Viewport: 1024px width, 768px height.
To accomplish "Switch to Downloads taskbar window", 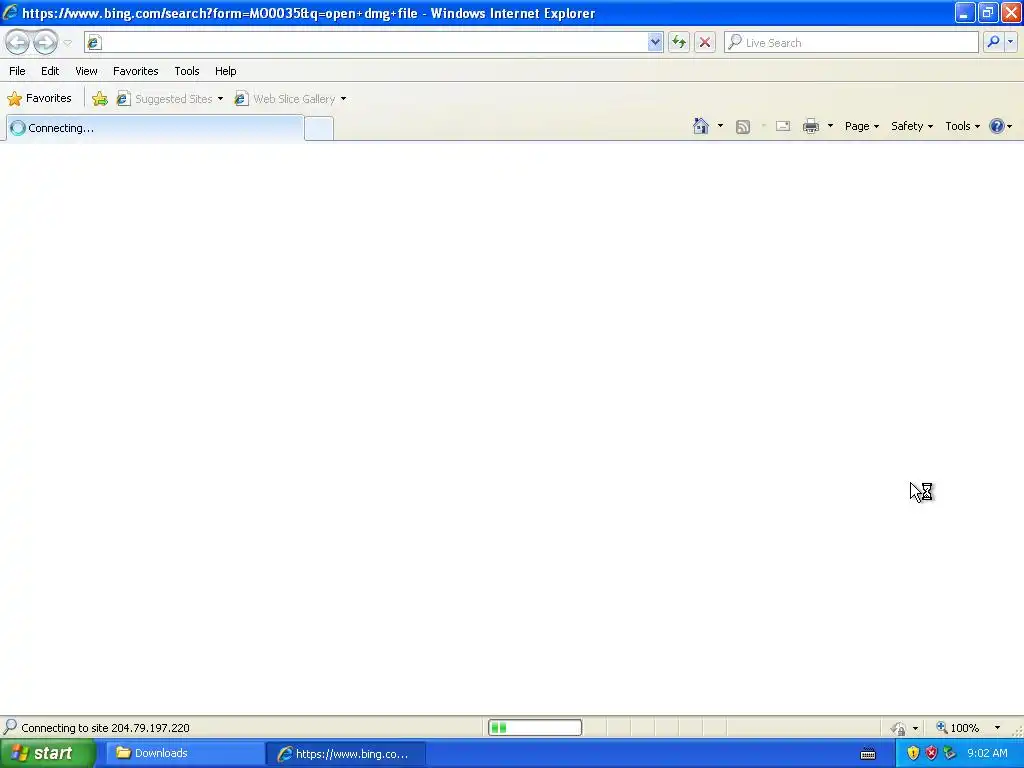I will tap(185, 754).
